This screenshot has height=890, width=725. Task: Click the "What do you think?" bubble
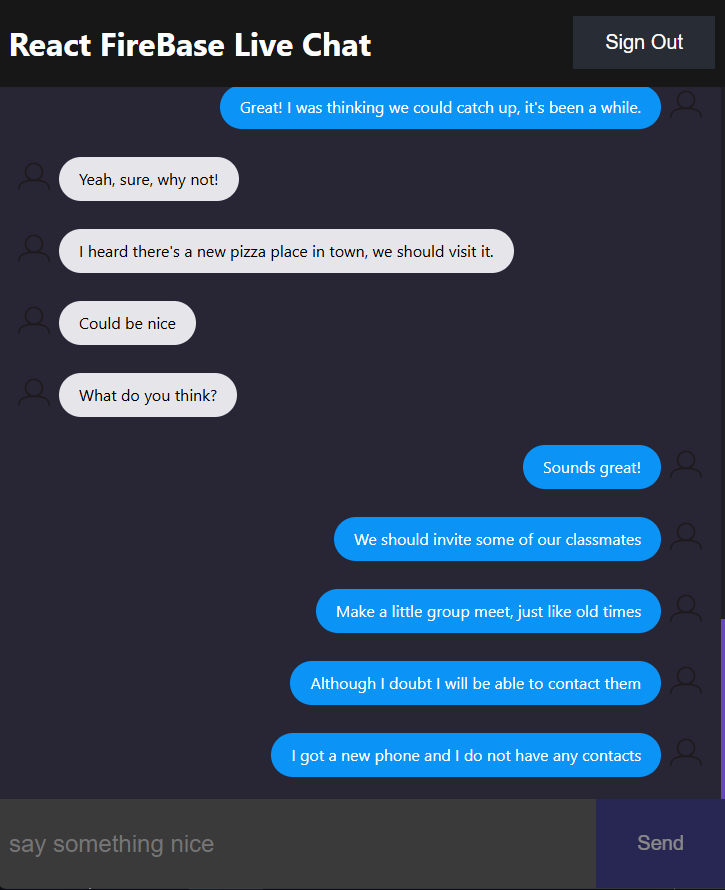pyautogui.click(x=148, y=395)
